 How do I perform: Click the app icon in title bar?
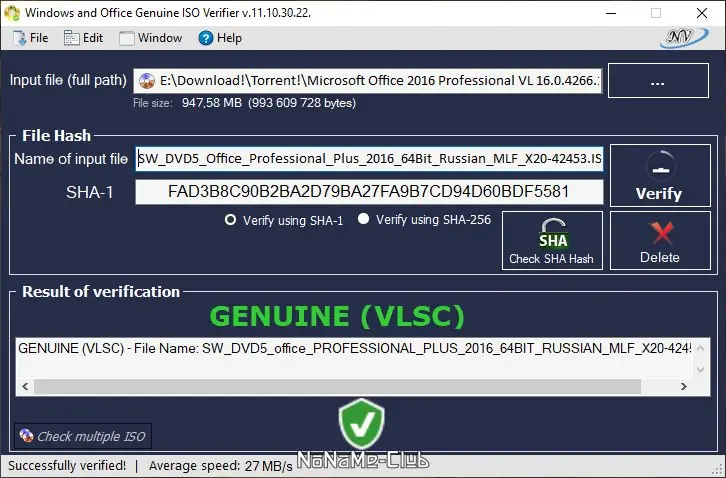(x=12, y=13)
